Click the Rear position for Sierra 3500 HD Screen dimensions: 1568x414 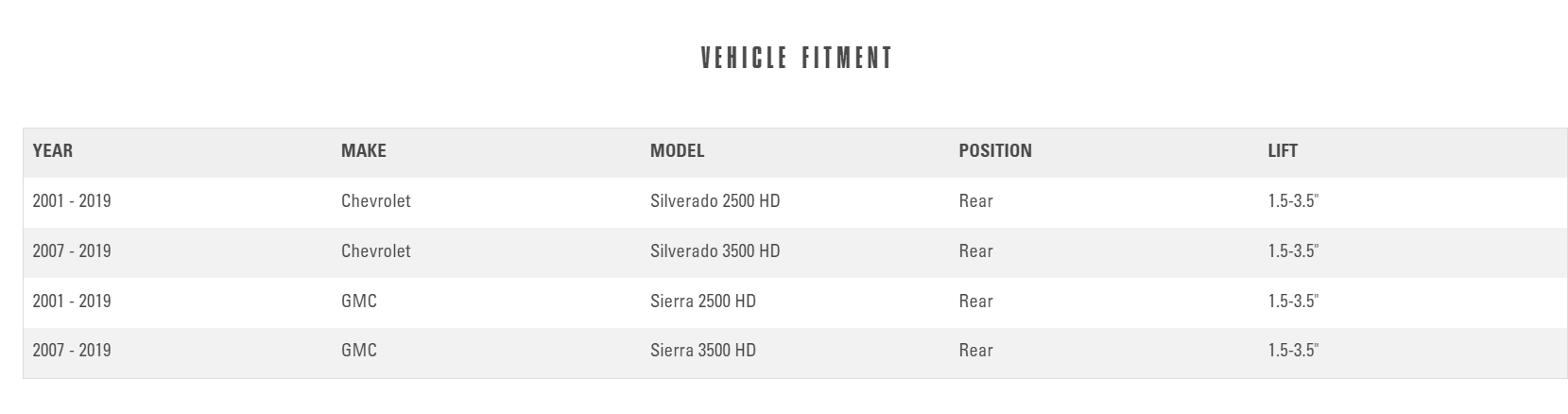976,351
